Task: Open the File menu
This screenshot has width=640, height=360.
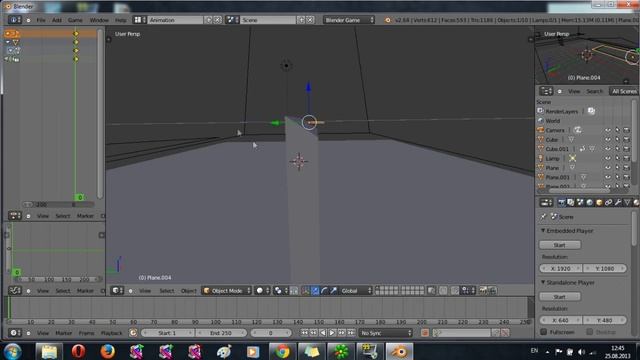Action: click(x=41, y=20)
